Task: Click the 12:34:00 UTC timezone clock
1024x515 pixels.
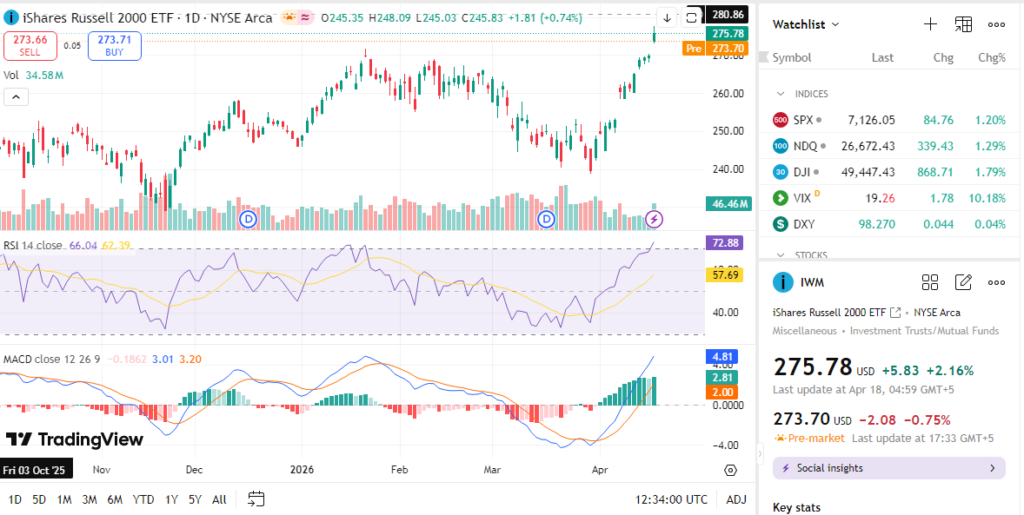Action: click(670, 499)
